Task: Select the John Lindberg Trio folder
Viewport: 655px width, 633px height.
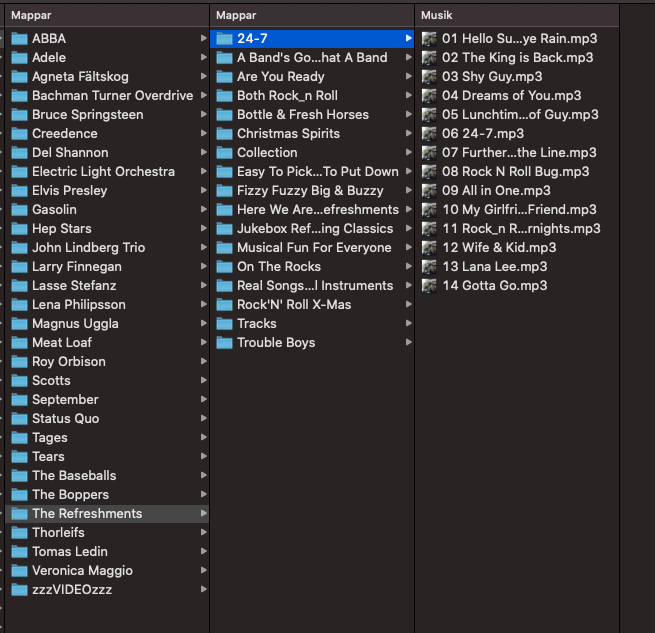Action: pos(107,248)
